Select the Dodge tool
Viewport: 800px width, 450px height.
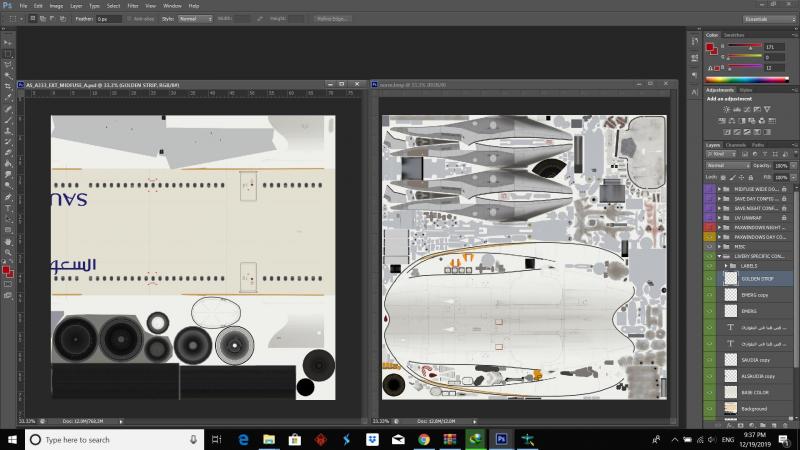[7, 186]
